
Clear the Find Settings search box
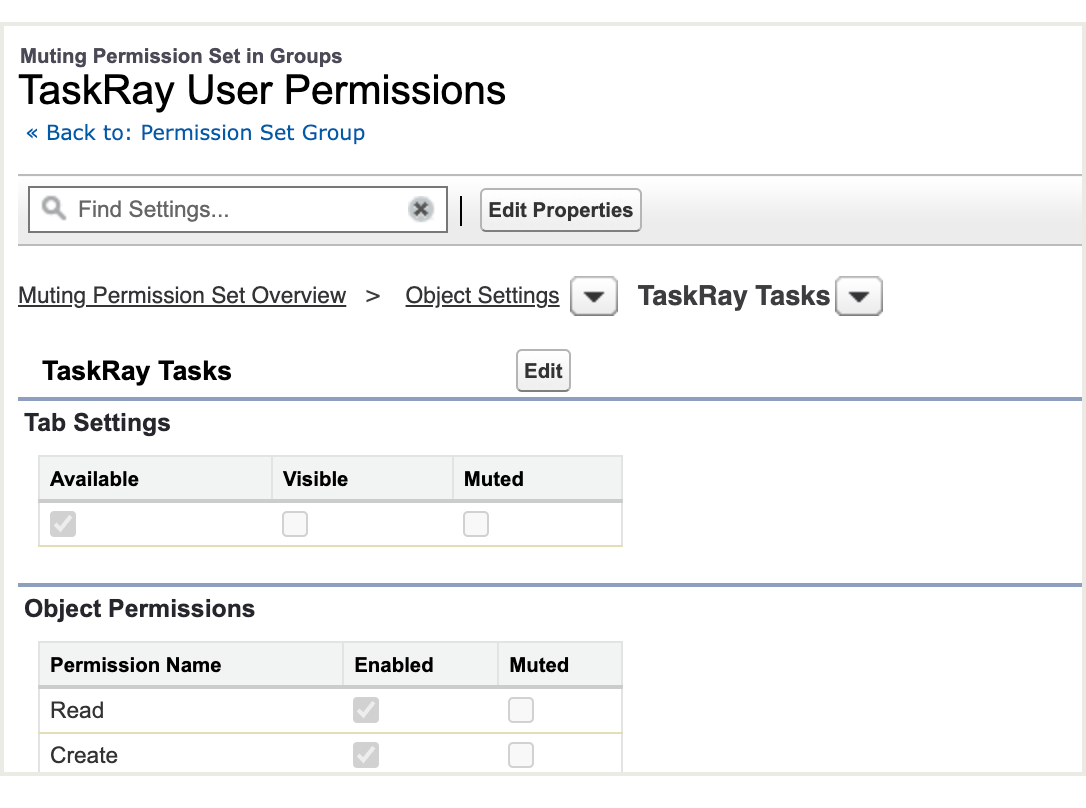[420, 208]
